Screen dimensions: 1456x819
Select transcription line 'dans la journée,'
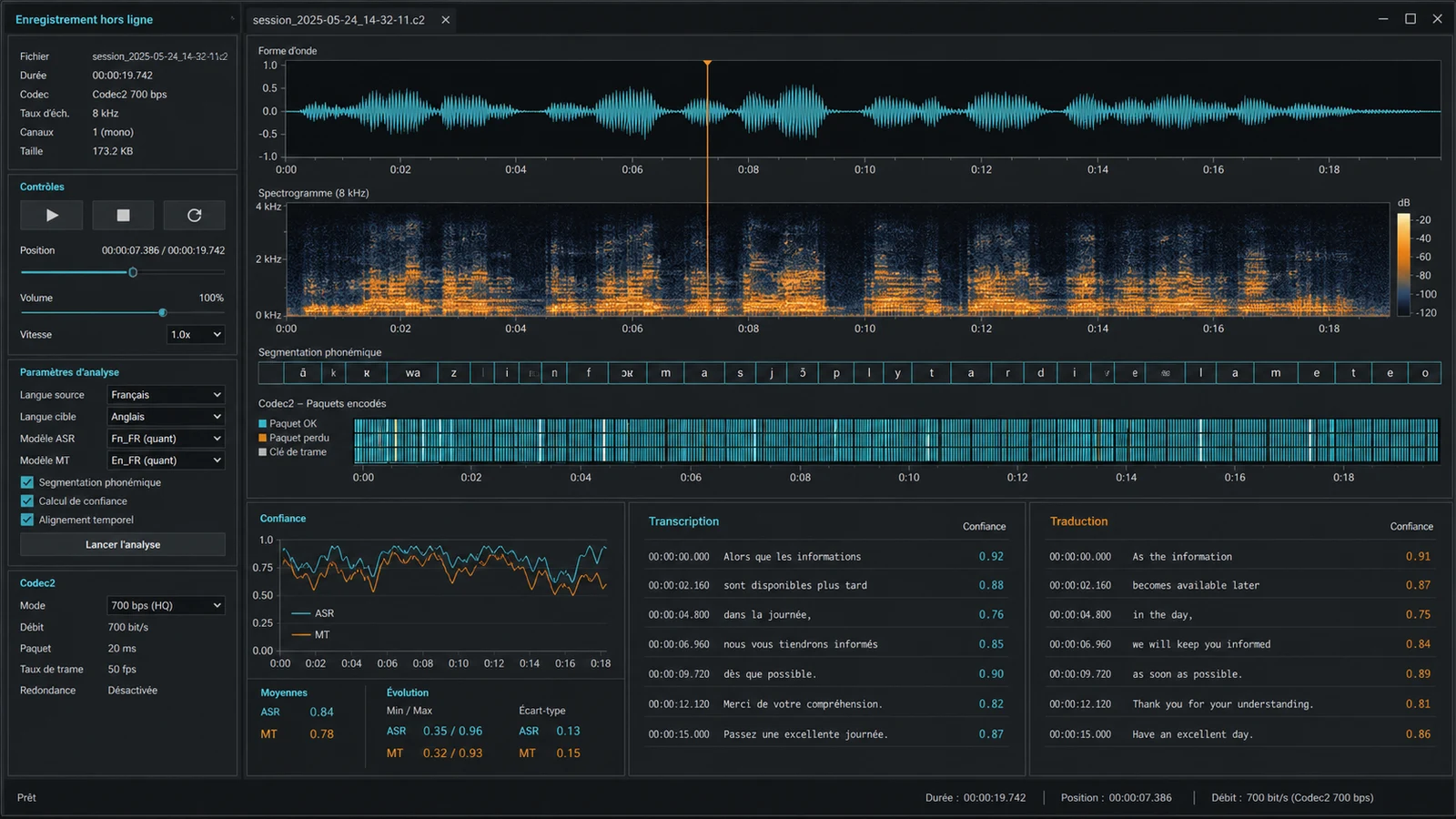tap(826, 615)
